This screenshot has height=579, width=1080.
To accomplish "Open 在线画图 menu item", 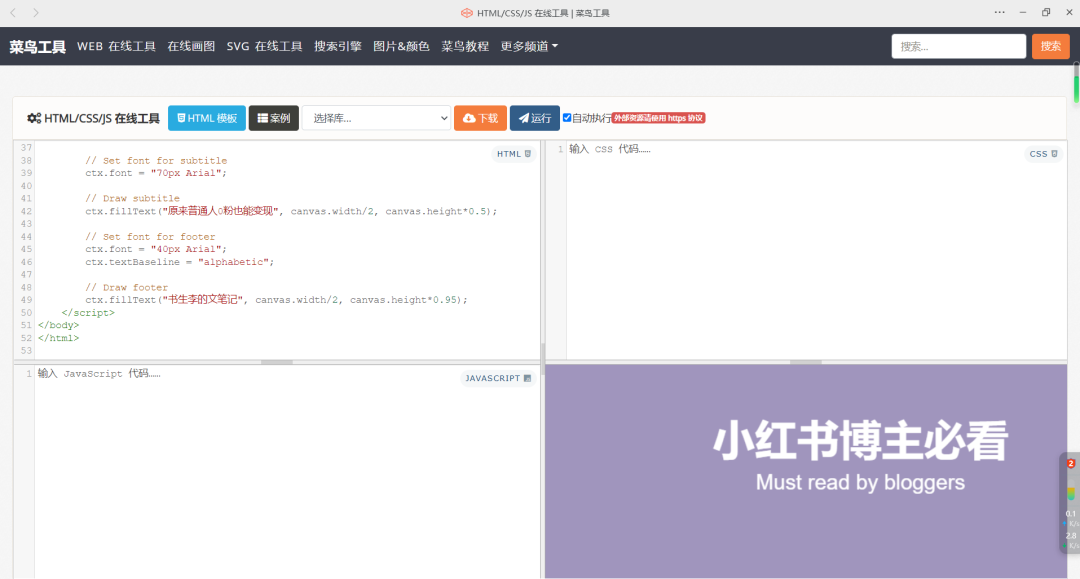I will tap(191, 46).
